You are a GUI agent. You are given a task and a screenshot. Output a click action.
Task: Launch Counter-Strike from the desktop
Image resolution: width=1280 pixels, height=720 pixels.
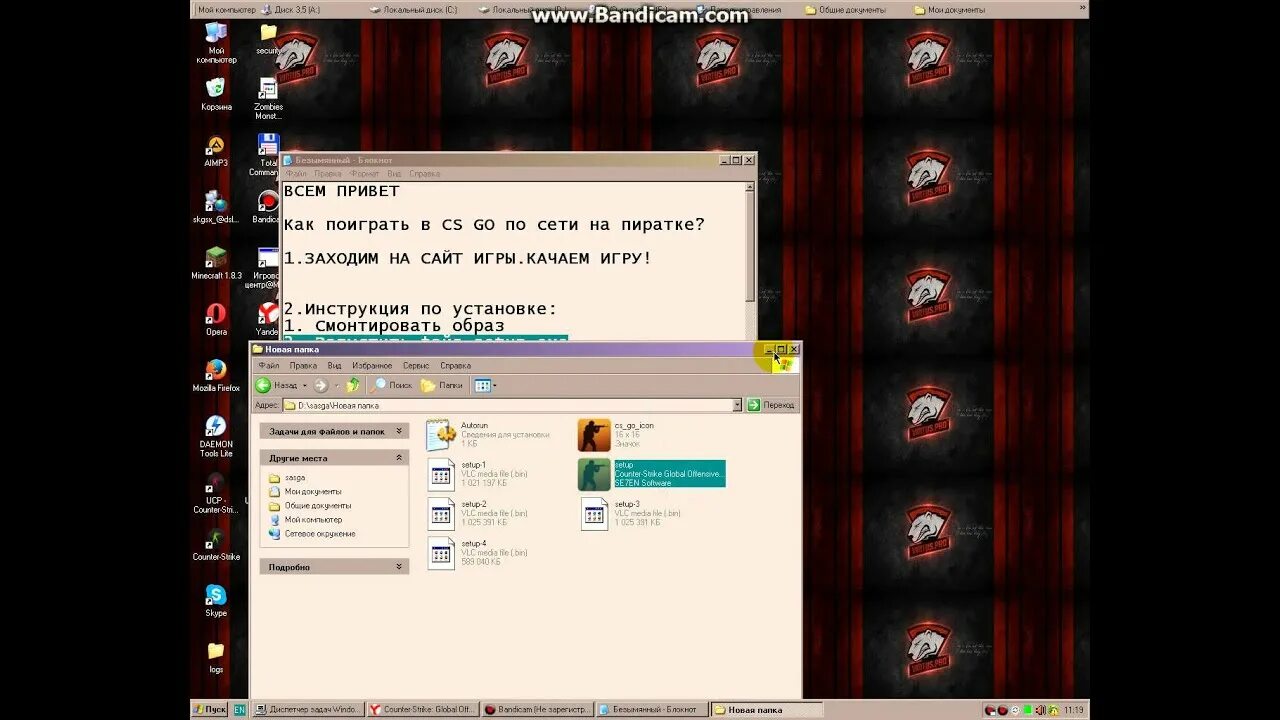click(216, 546)
